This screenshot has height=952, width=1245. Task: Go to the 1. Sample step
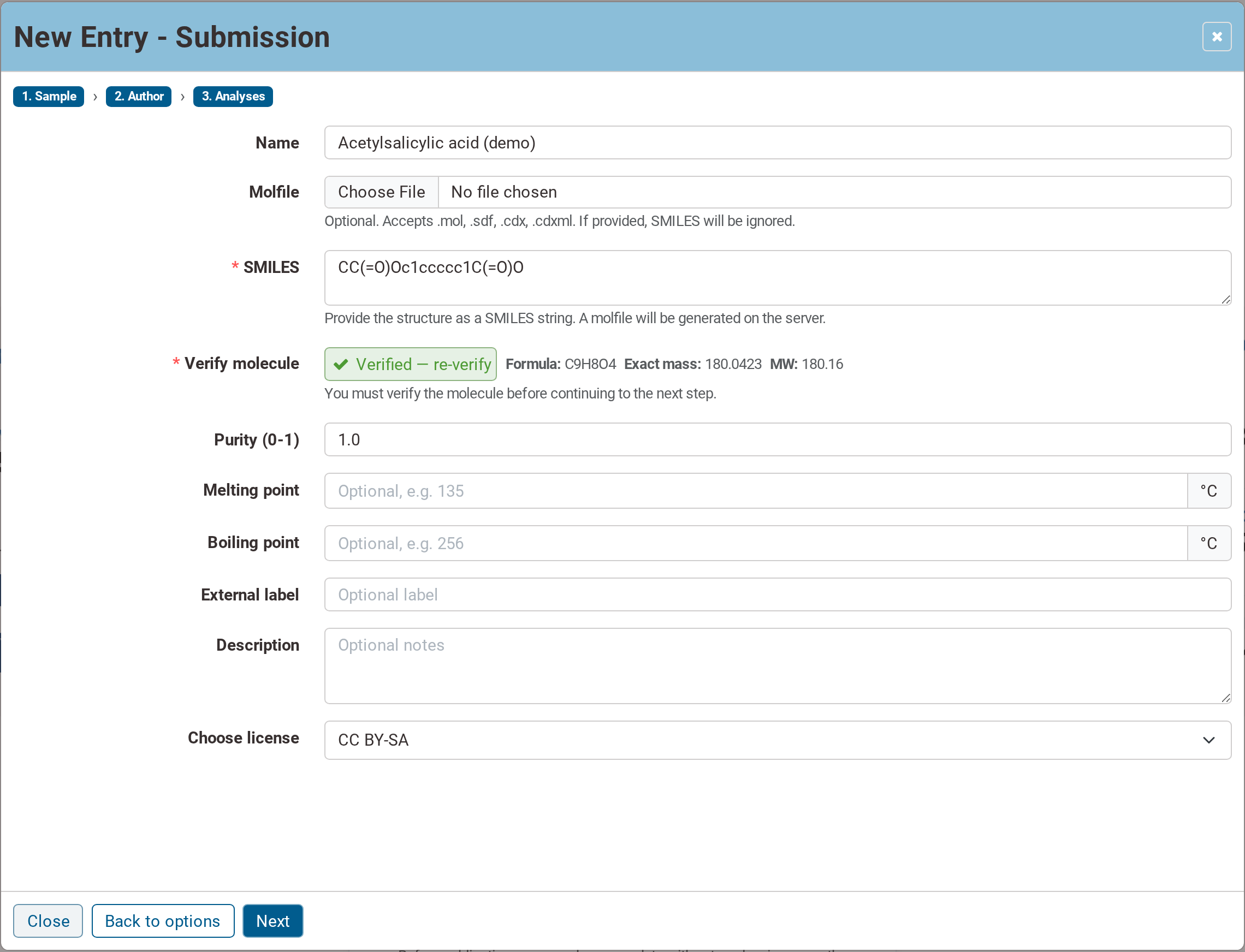tap(49, 96)
